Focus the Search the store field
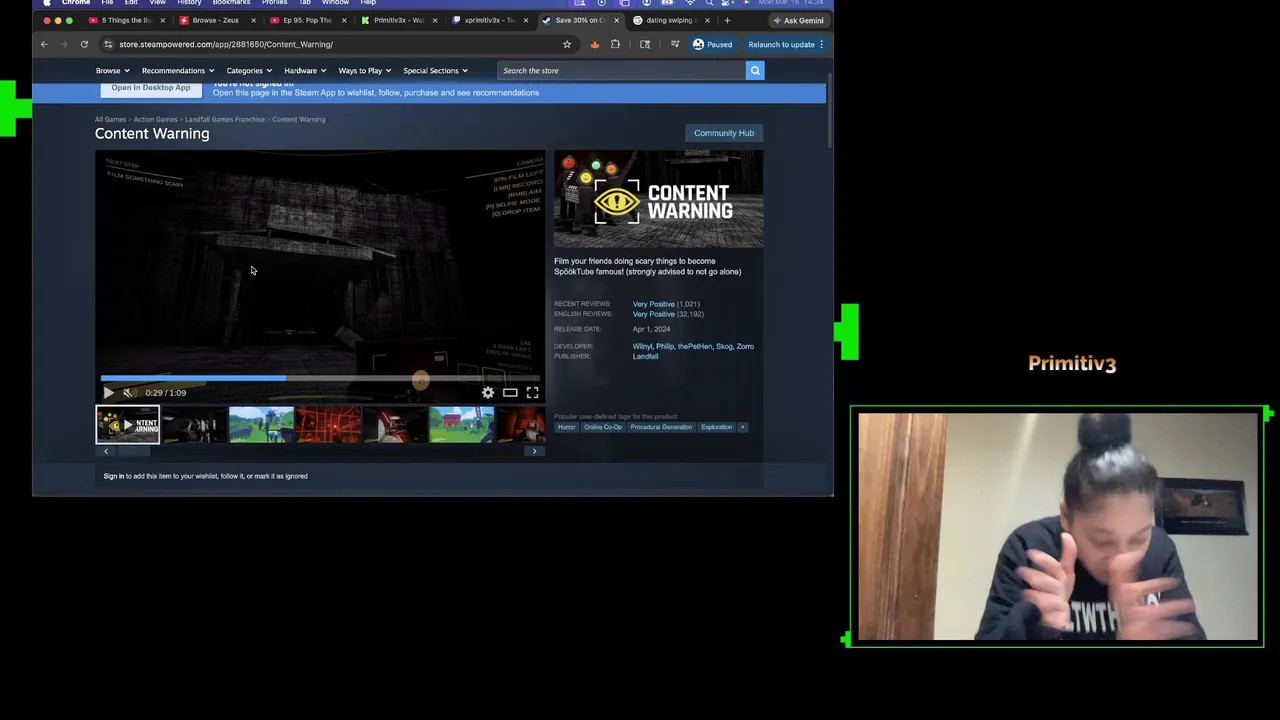This screenshot has height=720, width=1280. pos(621,70)
